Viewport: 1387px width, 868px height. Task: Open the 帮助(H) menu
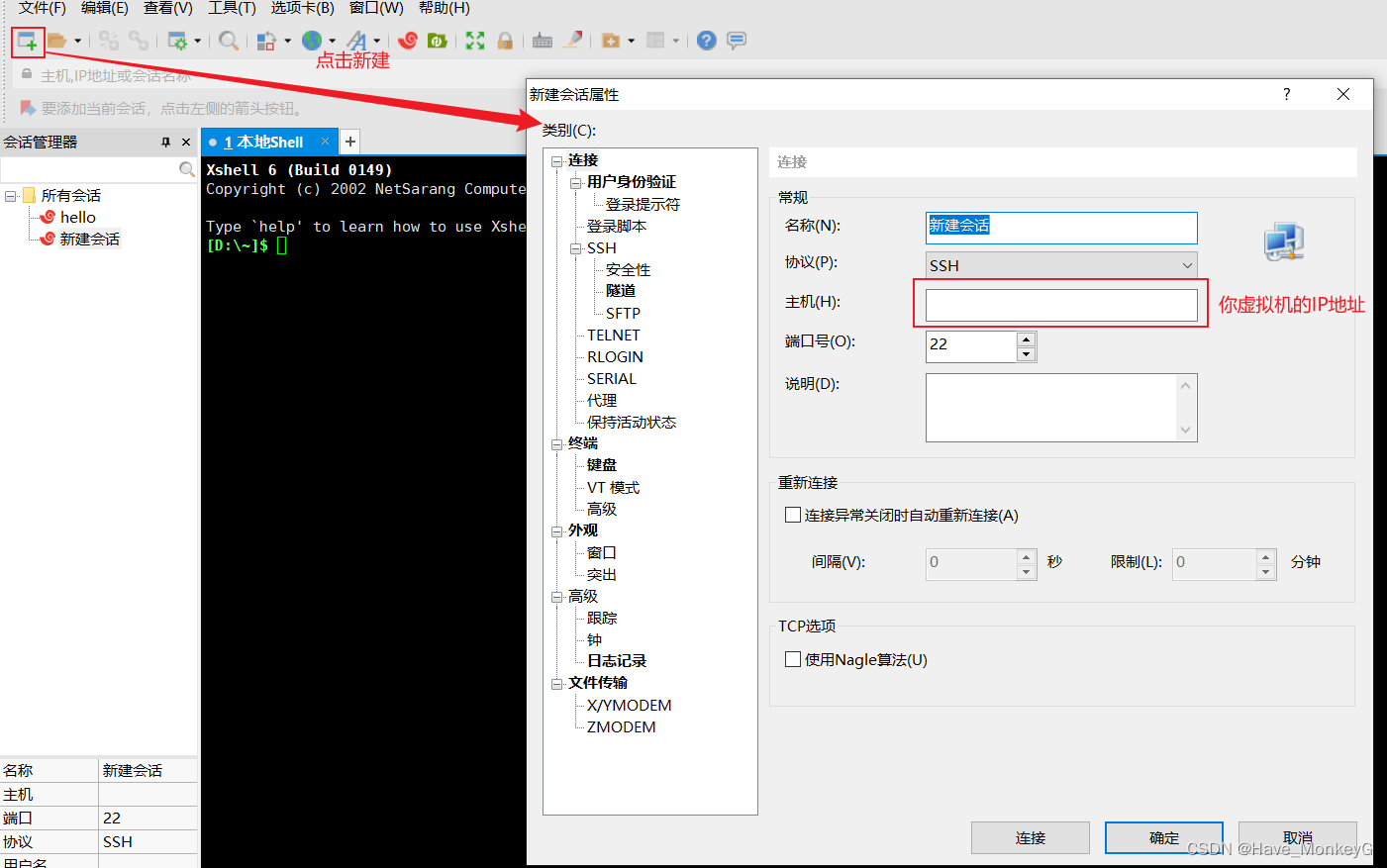(445, 8)
